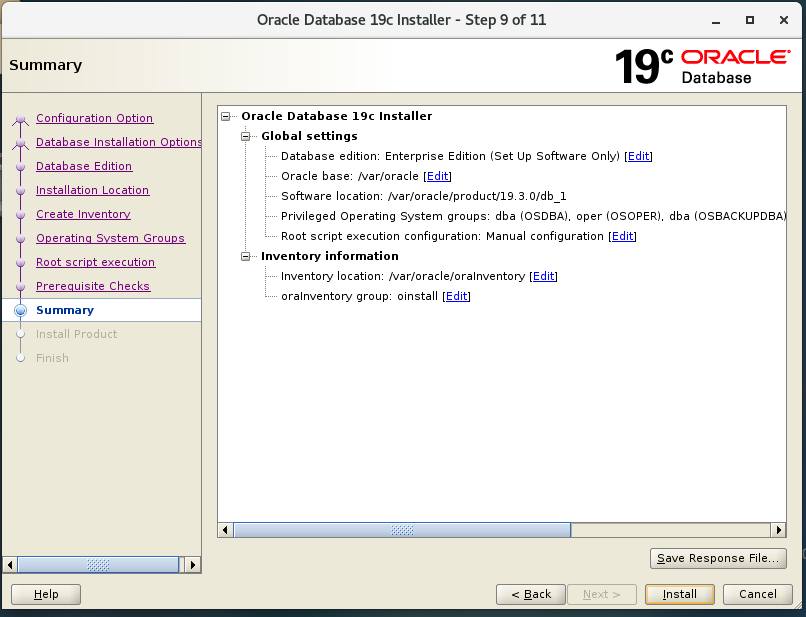Click the Install Product step indicator icon
The width and height of the screenshot is (806, 617).
point(20,334)
